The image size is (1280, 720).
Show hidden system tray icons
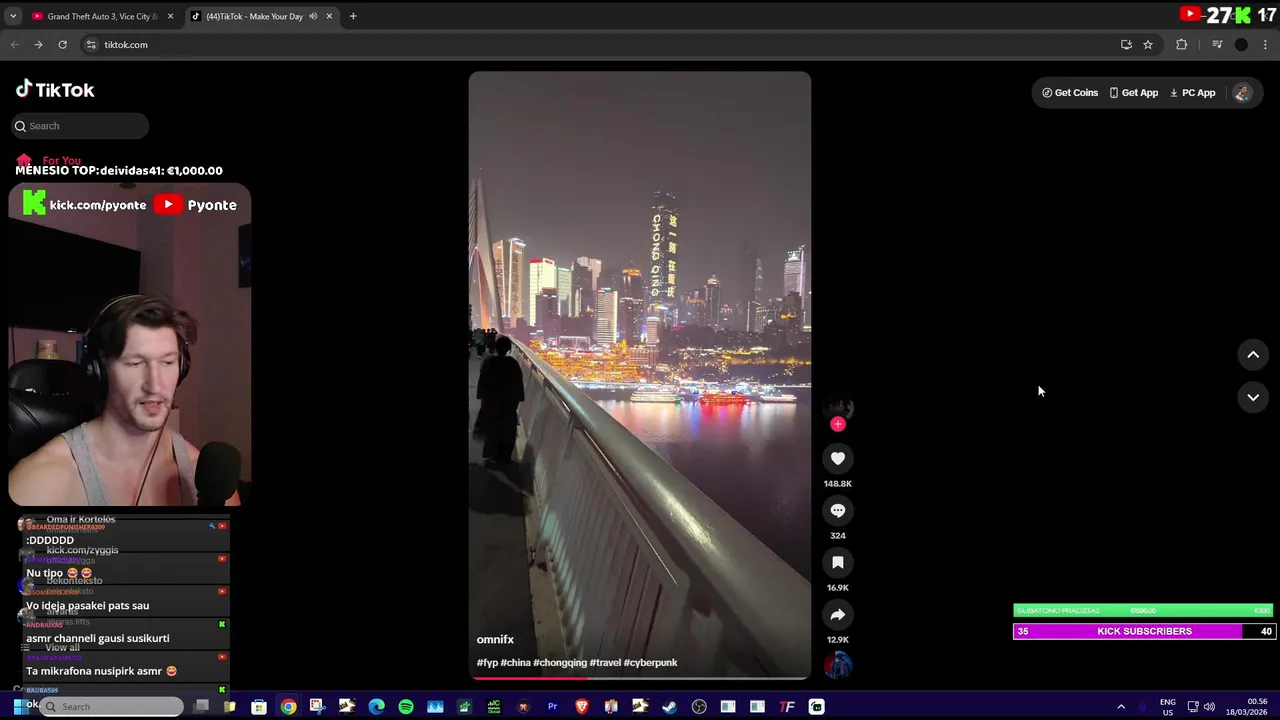[1121, 707]
